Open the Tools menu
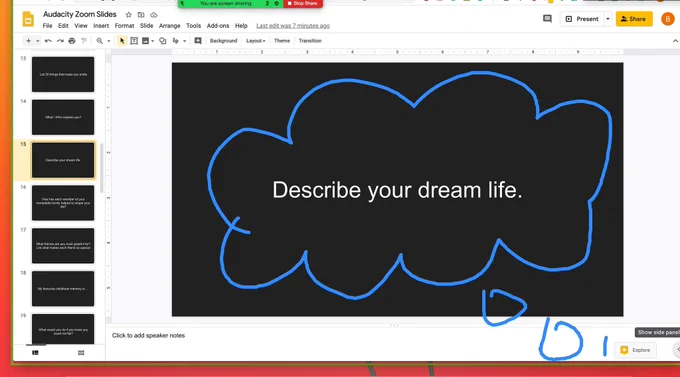Image resolution: width=680 pixels, height=377 pixels. point(193,26)
